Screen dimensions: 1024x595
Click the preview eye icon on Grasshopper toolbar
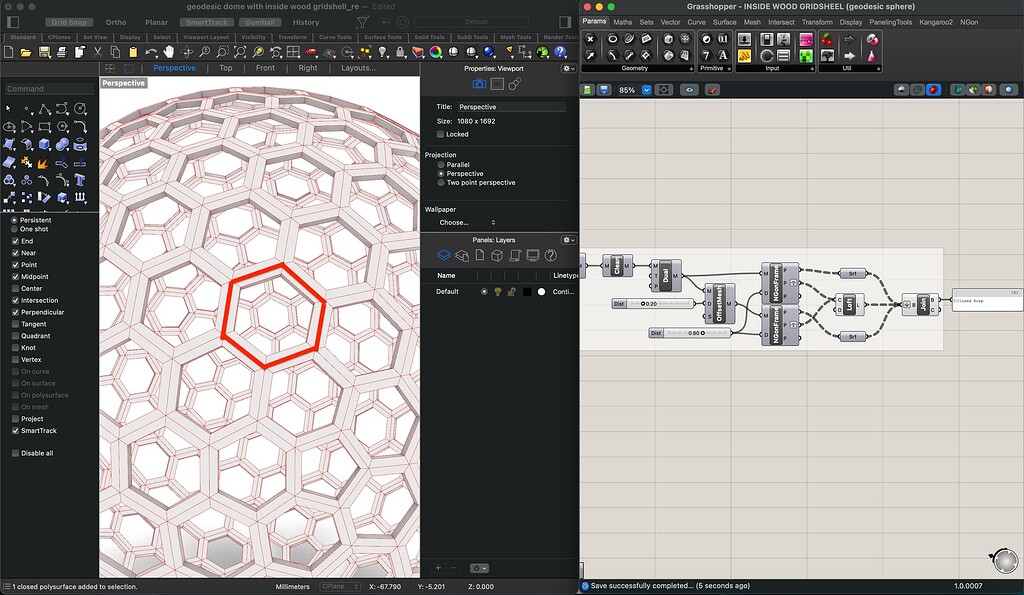689,89
